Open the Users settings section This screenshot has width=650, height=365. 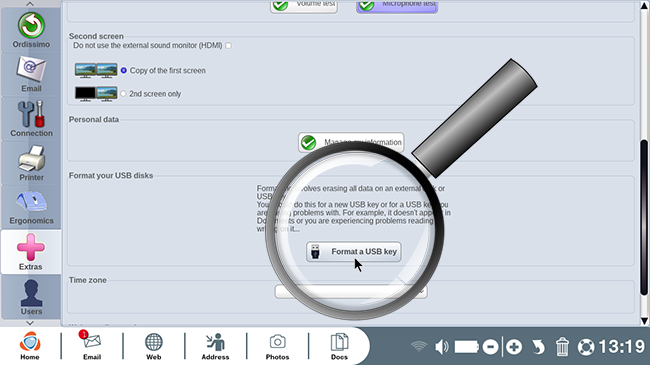31,297
